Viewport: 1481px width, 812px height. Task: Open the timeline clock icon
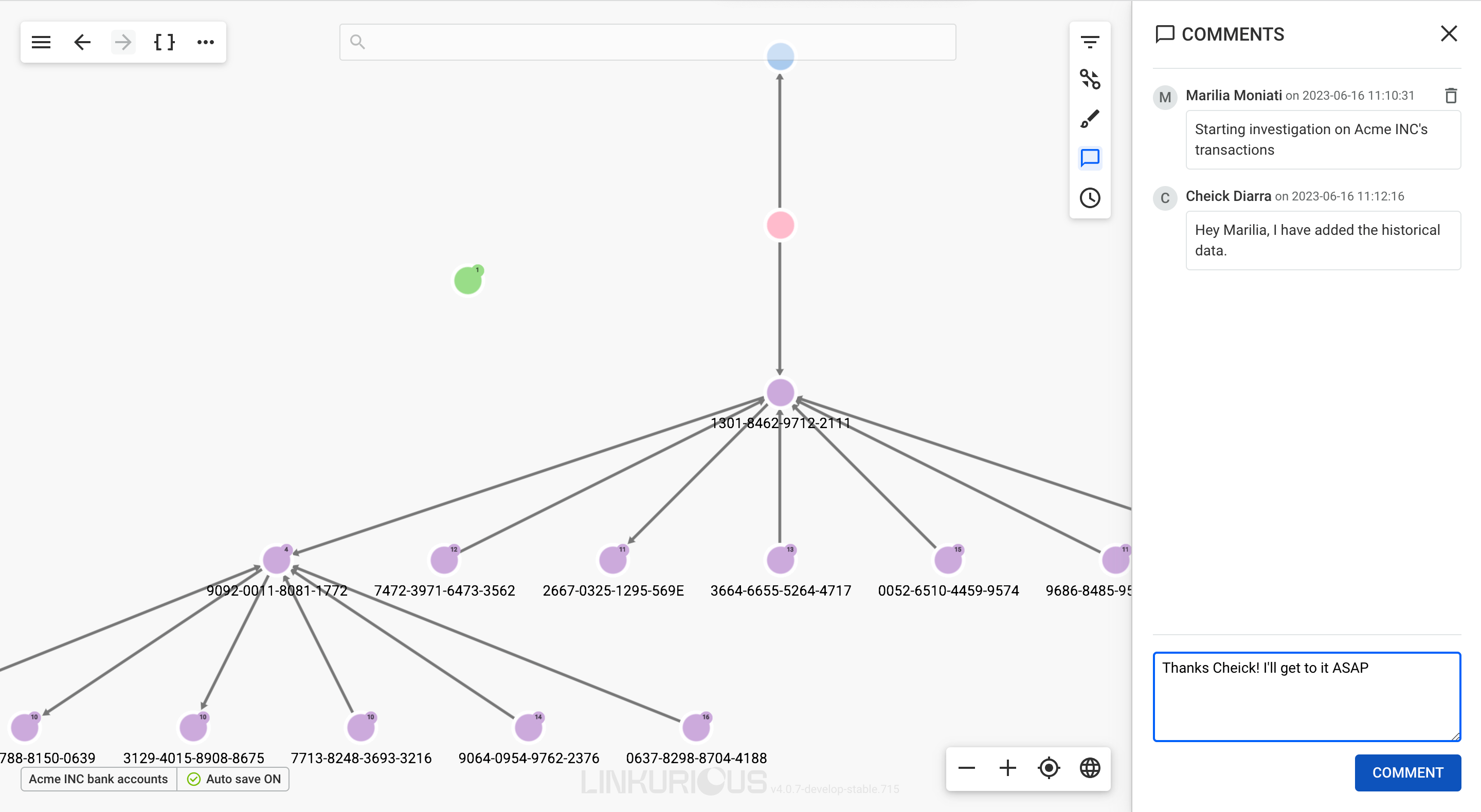[x=1090, y=198]
